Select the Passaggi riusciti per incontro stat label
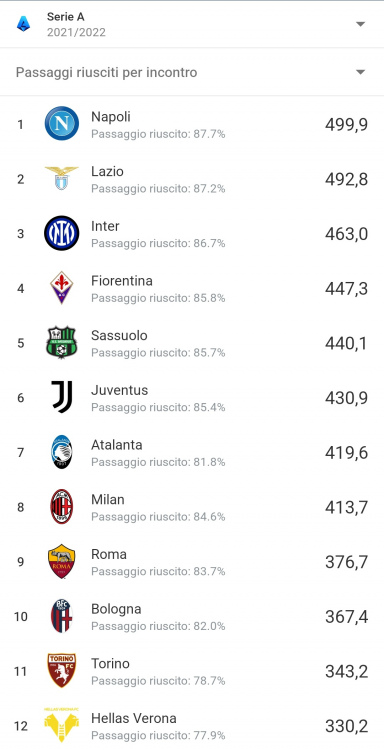Screen dimensions: 384x750 107,73
